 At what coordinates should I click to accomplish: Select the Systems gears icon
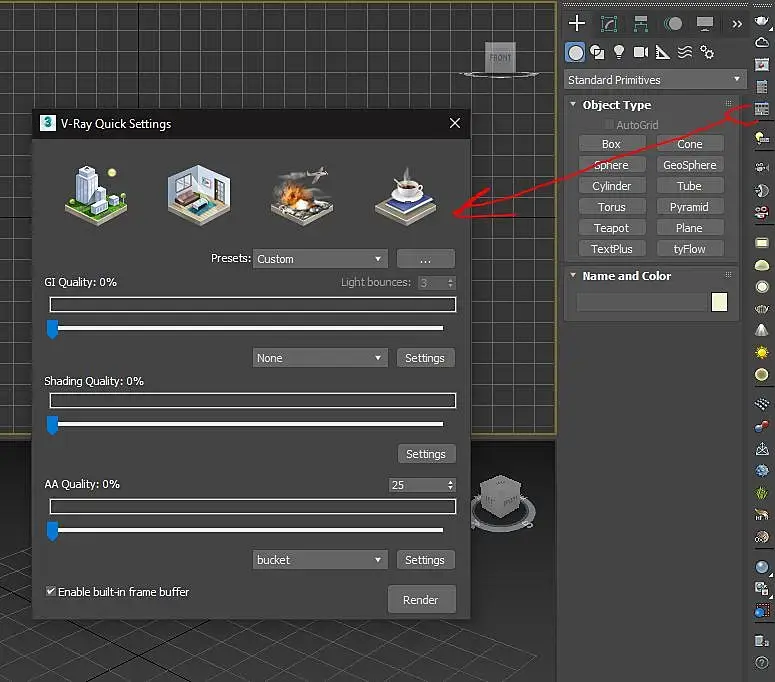point(707,52)
